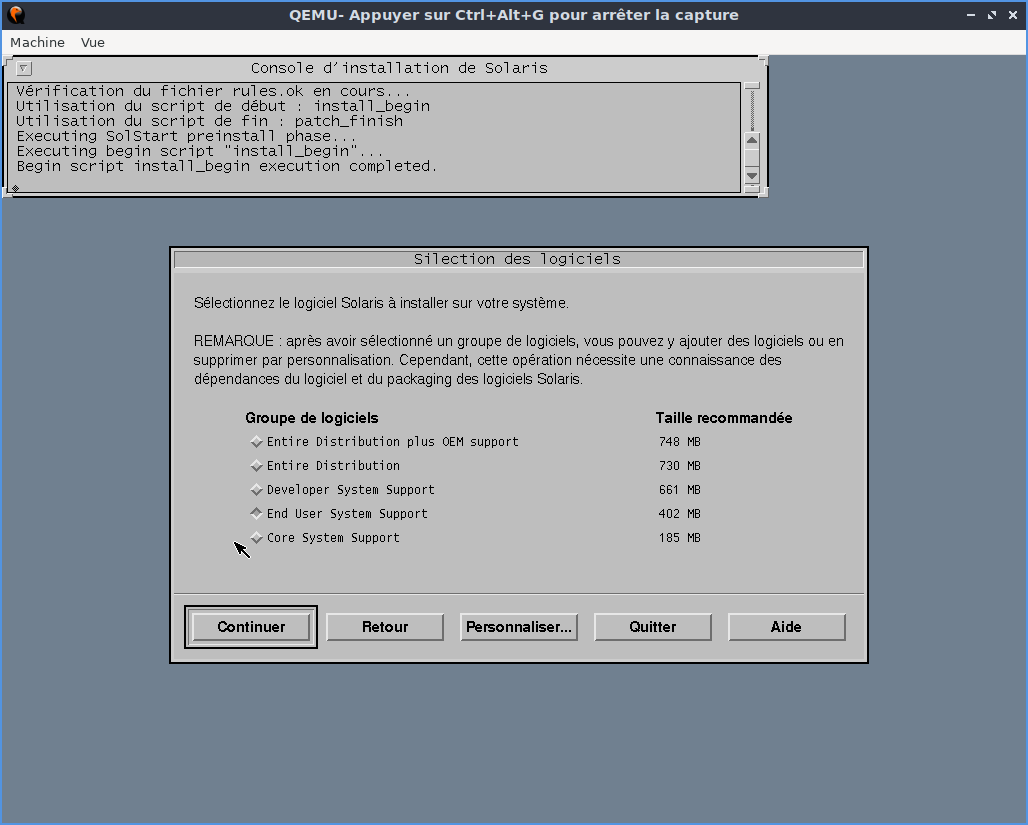This screenshot has height=825, width=1028.
Task: Click console line 'Executing SolStart preinstall phase...'
Action: tap(186, 136)
